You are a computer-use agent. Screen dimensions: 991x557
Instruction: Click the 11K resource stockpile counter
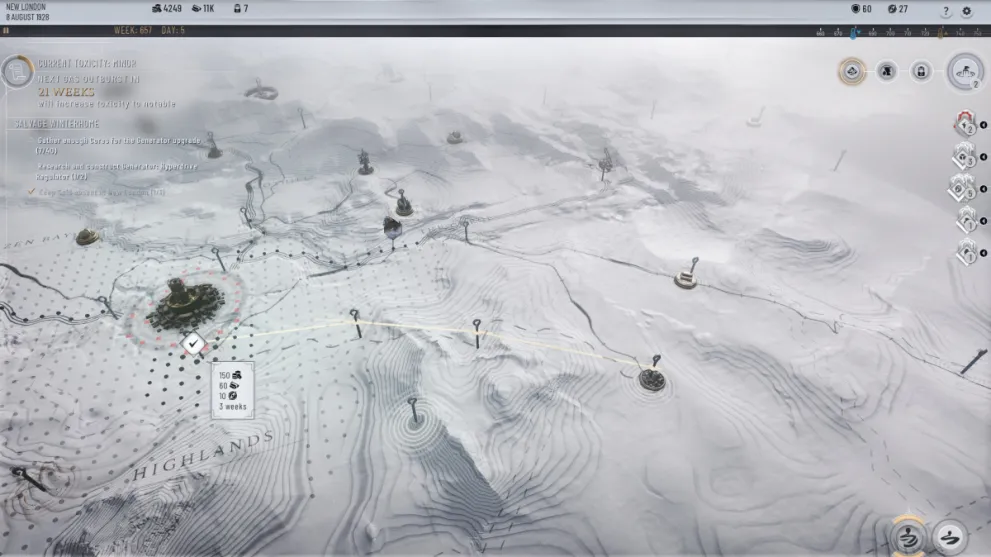[x=203, y=9]
